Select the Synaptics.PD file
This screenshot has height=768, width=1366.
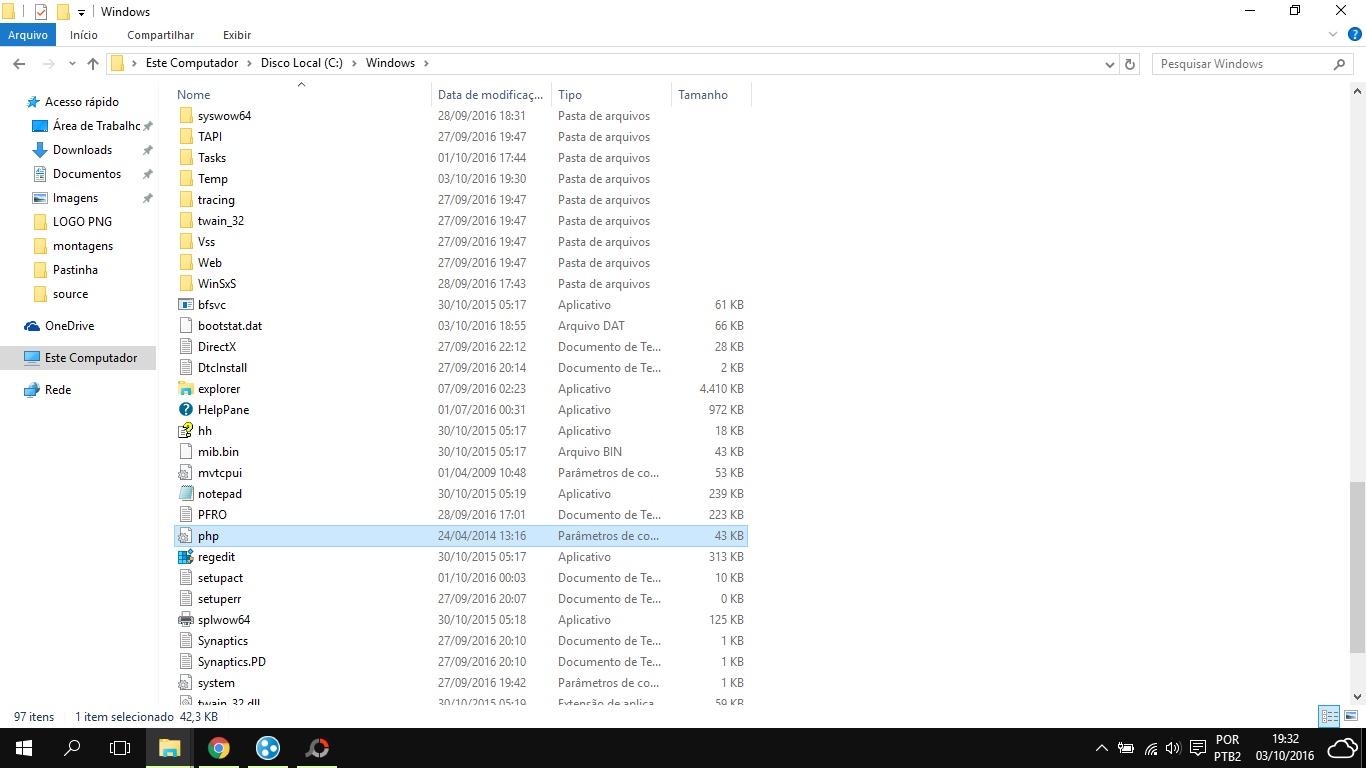click(460, 662)
